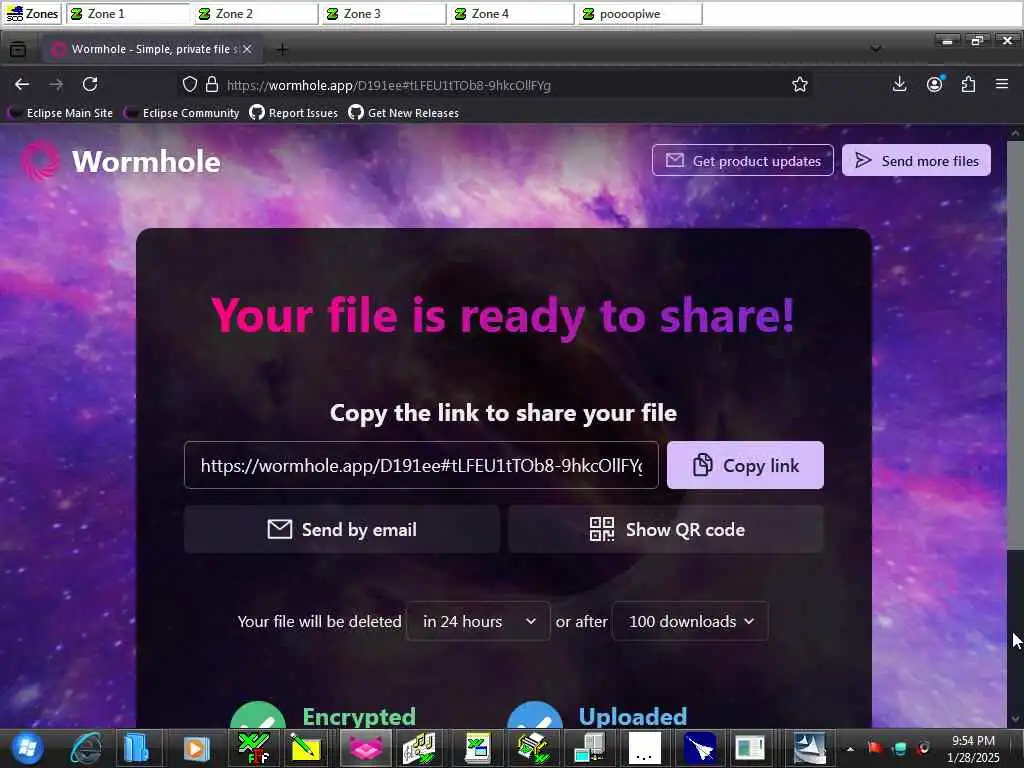
Task: Click the email envelope icon in Get product updates
Action: pos(675,161)
